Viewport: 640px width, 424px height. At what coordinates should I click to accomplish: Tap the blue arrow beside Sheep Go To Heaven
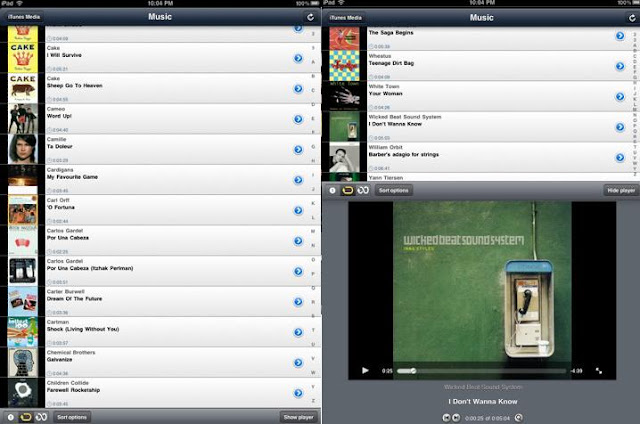click(298, 89)
